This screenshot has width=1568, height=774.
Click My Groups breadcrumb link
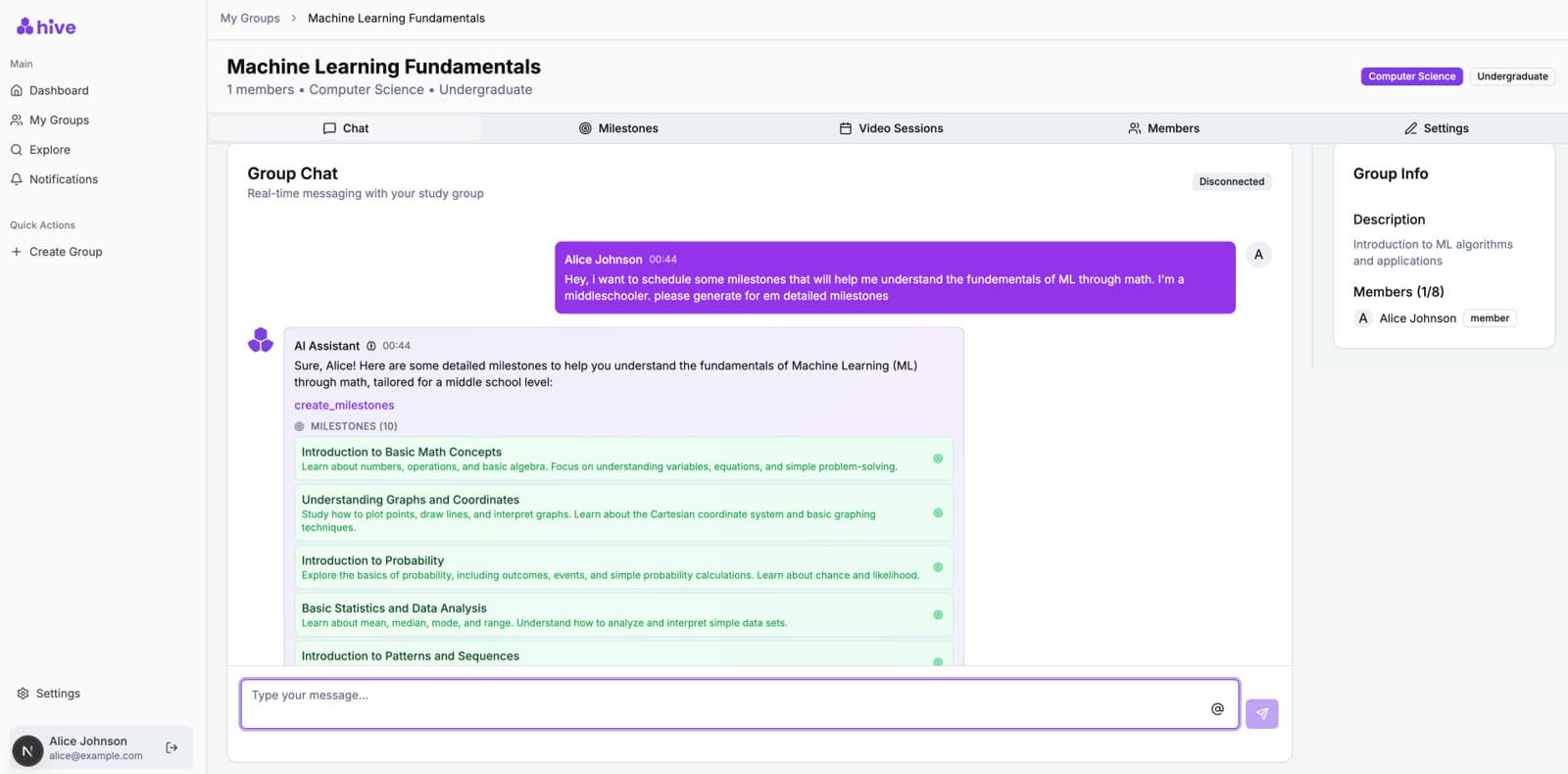250,18
